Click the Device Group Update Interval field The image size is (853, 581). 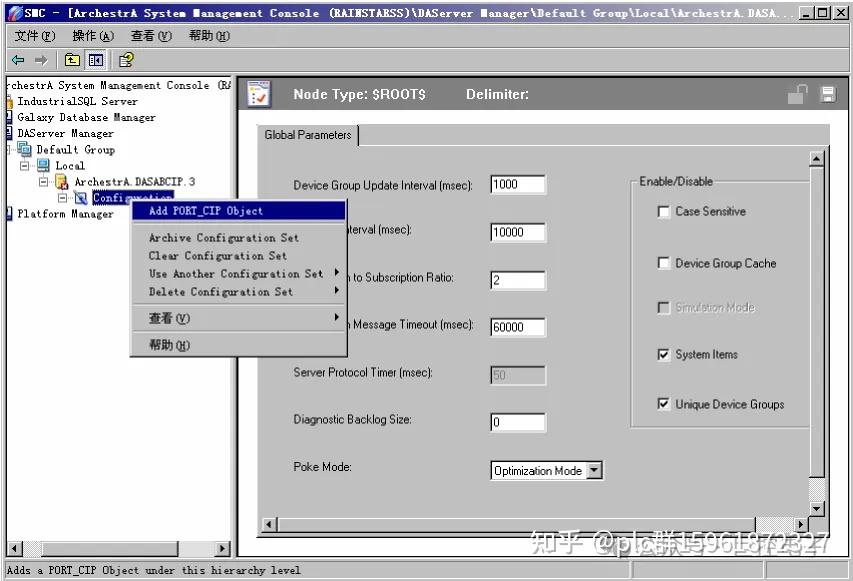pos(517,184)
